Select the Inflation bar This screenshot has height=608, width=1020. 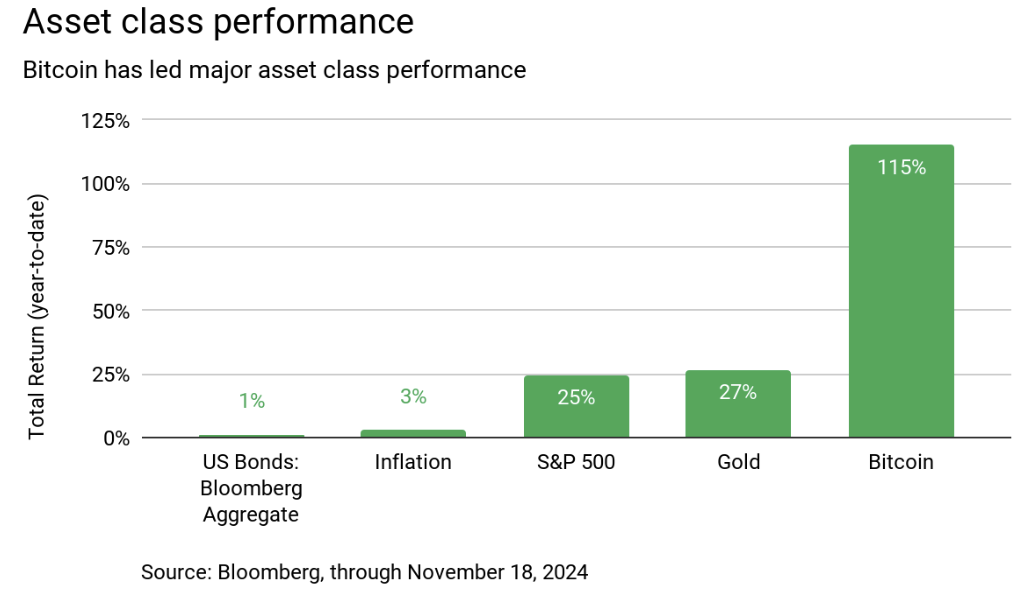click(413, 433)
